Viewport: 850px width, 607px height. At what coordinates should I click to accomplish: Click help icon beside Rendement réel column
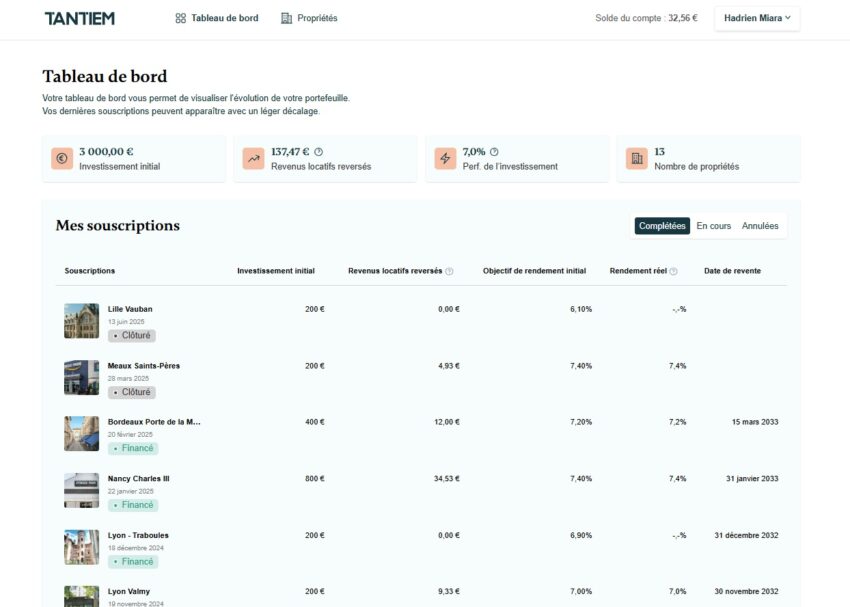pyautogui.click(x=673, y=271)
